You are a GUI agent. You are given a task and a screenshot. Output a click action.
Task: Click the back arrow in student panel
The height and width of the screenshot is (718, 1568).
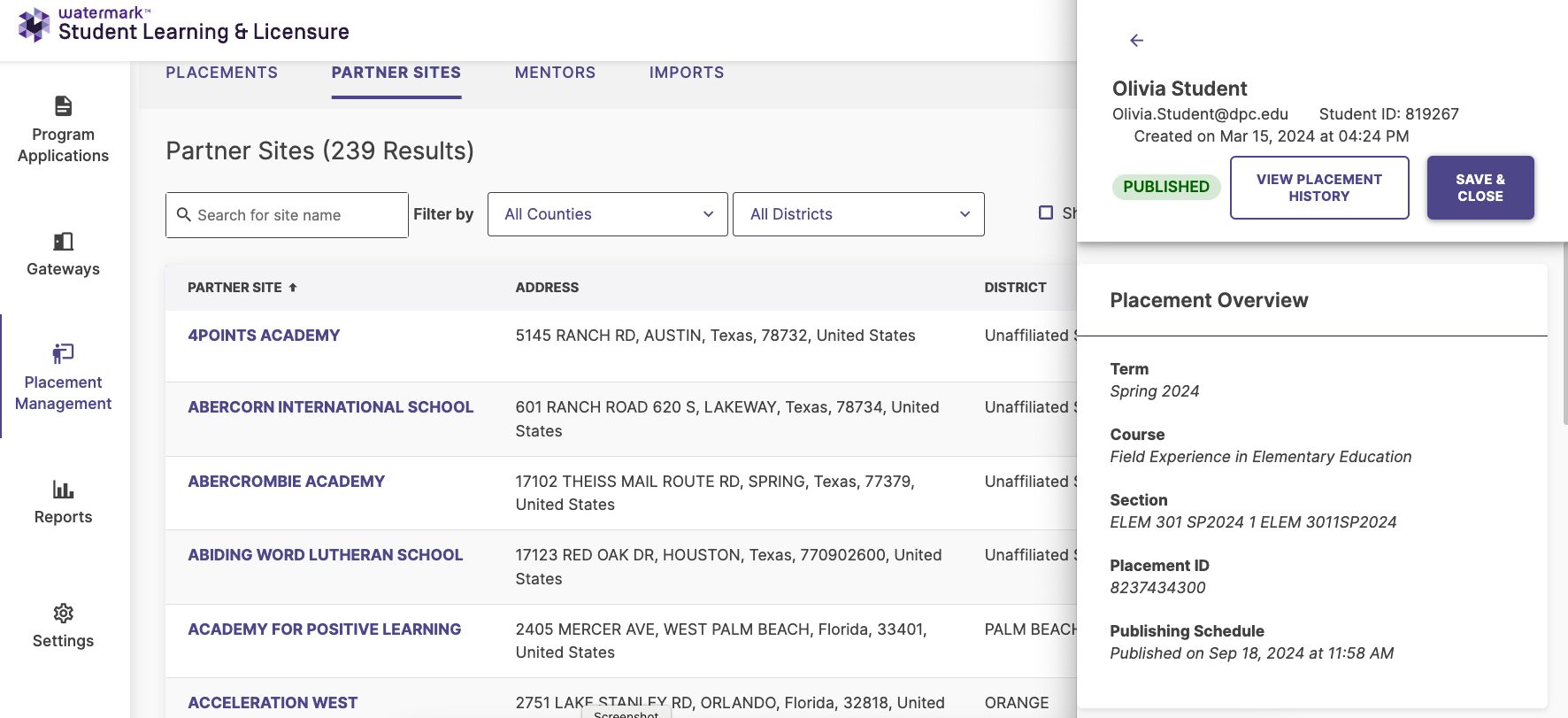coord(1137,40)
